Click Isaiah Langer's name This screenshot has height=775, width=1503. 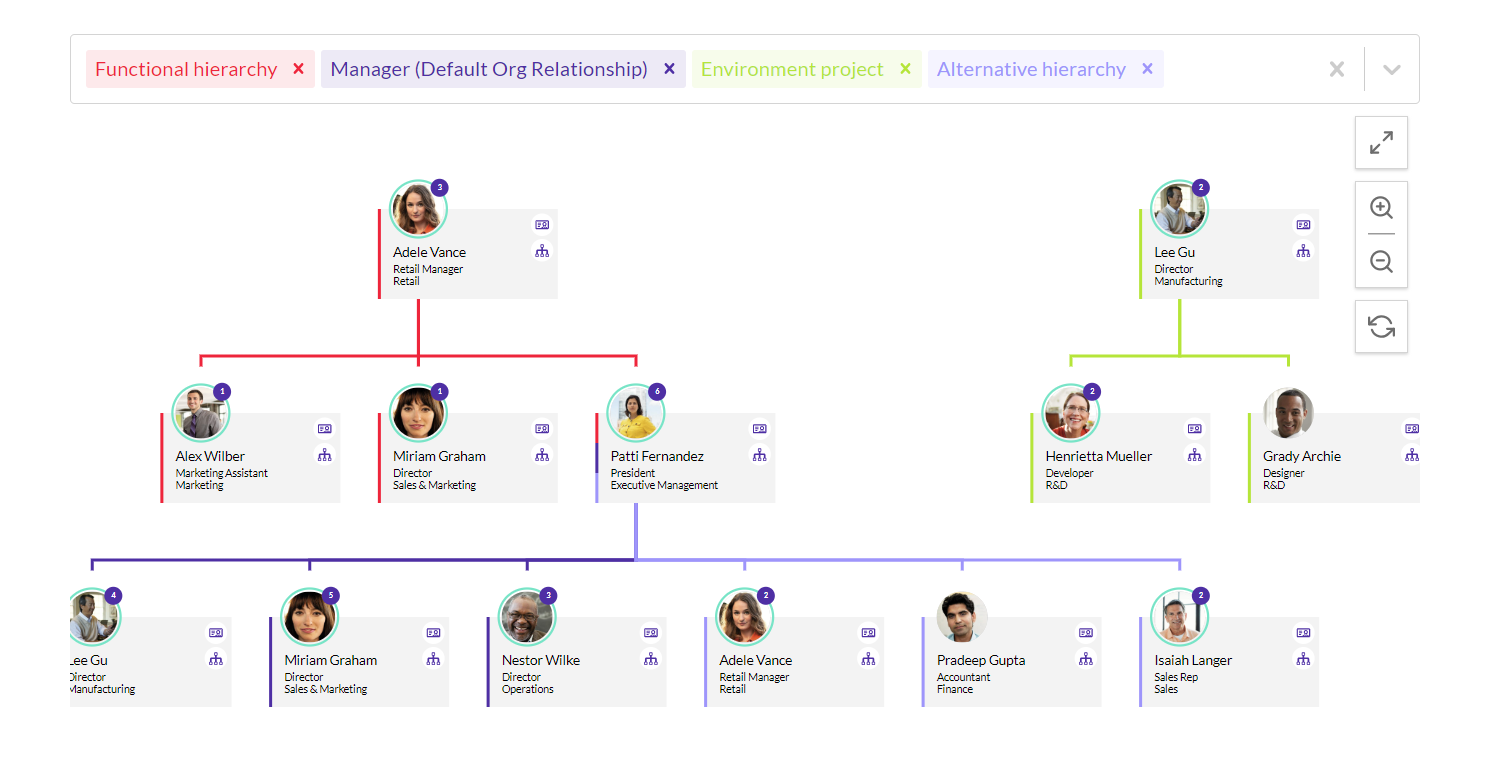pos(1193,660)
